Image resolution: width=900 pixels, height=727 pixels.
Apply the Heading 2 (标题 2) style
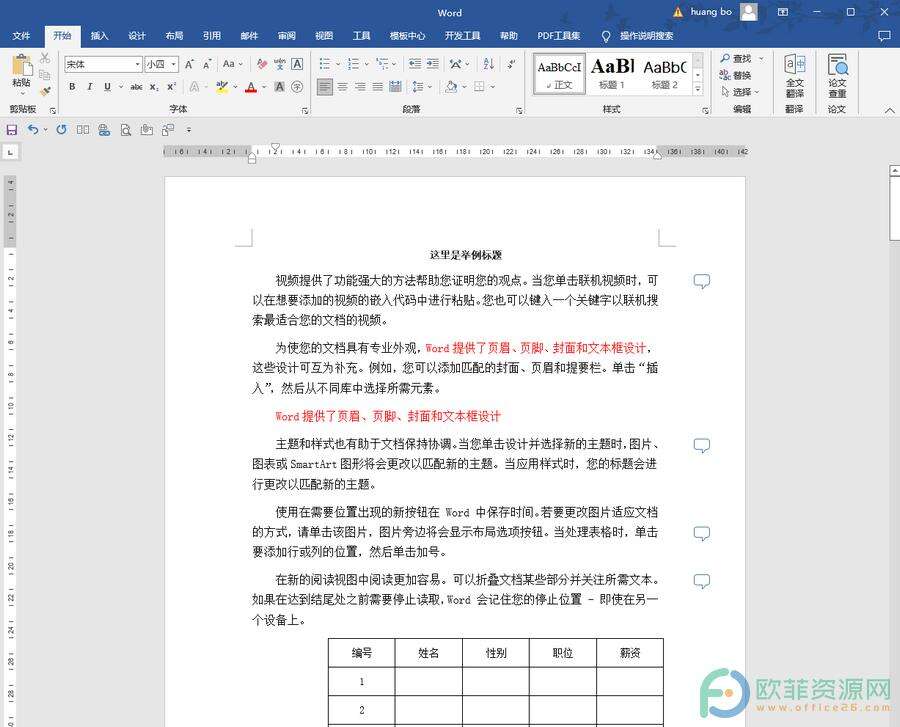tap(665, 73)
